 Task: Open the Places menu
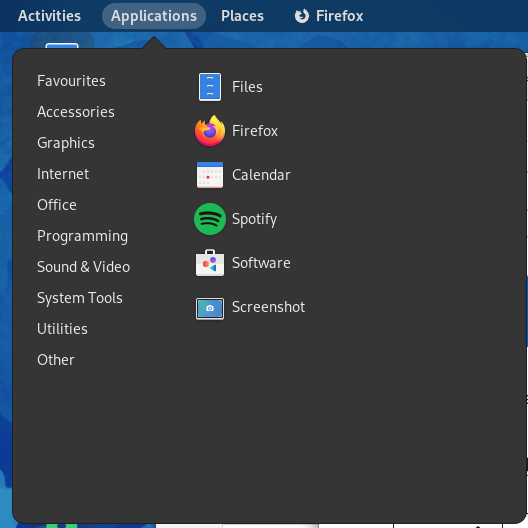pos(242,16)
